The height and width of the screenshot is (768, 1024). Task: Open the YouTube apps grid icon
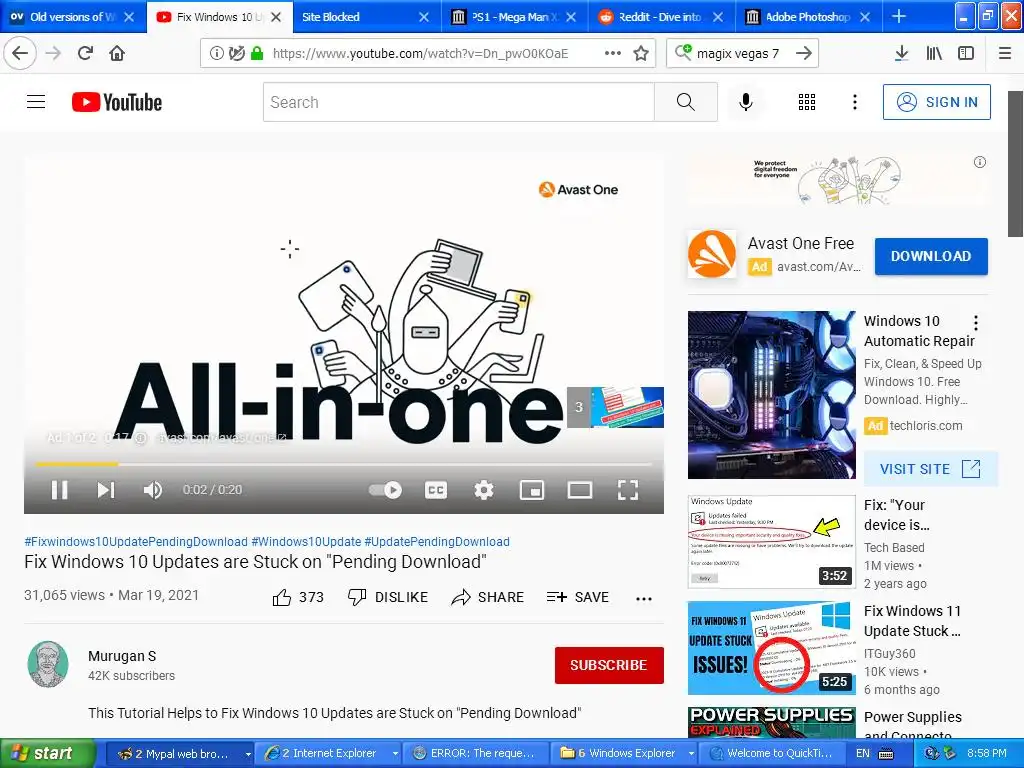807,102
